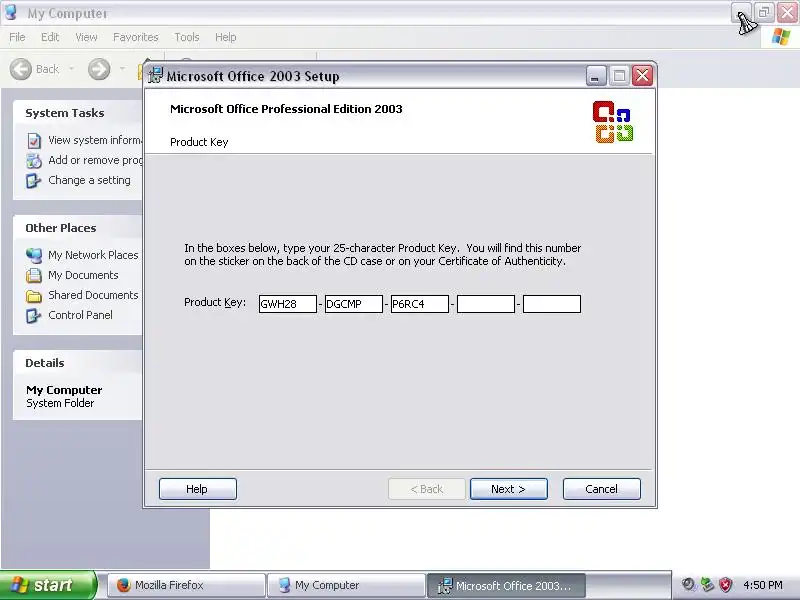Viewport: 800px width, 600px height.
Task: Open the Windows Start menu
Action: [x=48, y=585]
